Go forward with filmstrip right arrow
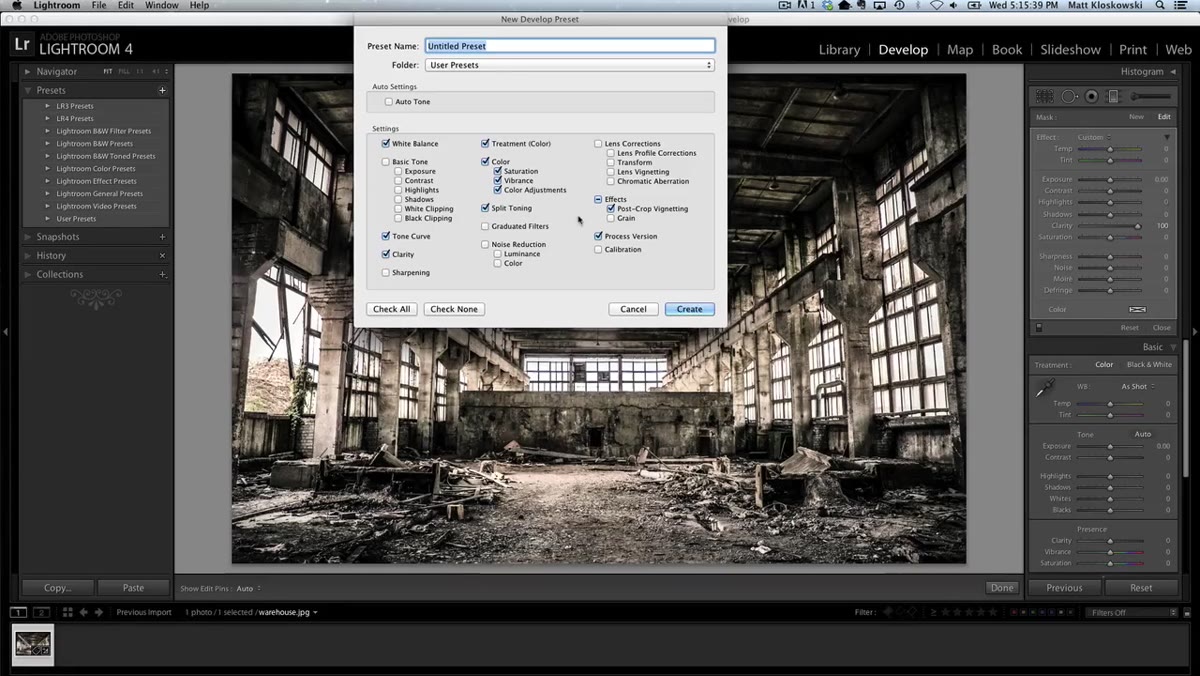This screenshot has height=676, width=1200. pos(98,612)
